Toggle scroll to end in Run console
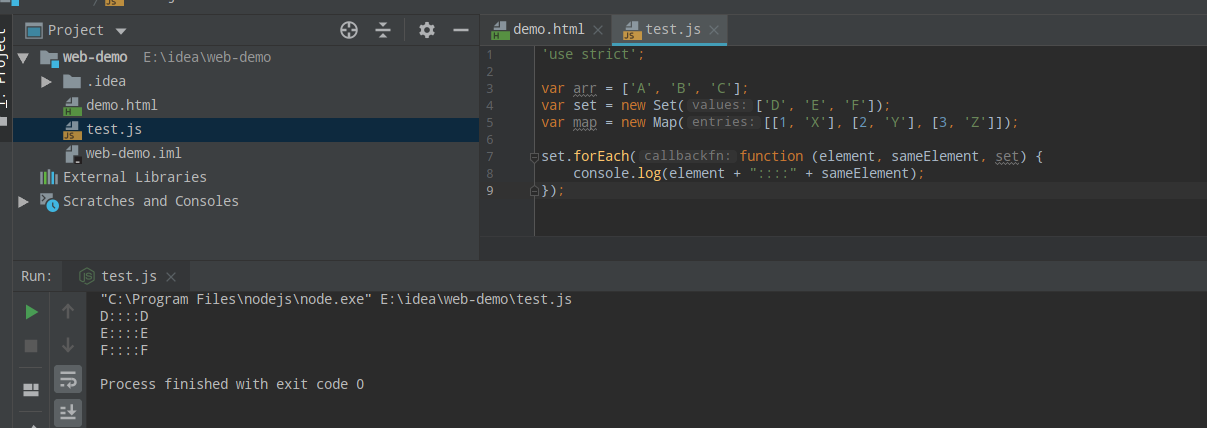 [68, 411]
